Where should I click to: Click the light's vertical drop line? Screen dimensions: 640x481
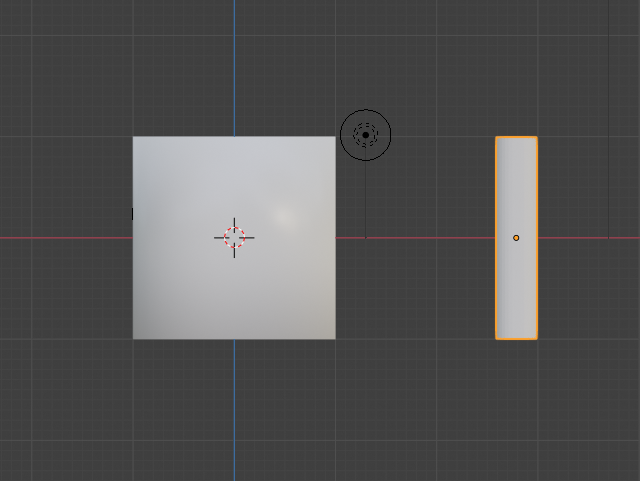(365, 200)
